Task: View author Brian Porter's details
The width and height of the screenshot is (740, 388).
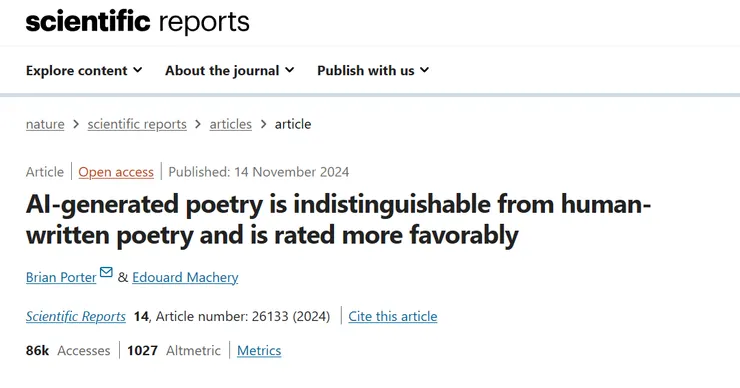Action: (x=61, y=277)
